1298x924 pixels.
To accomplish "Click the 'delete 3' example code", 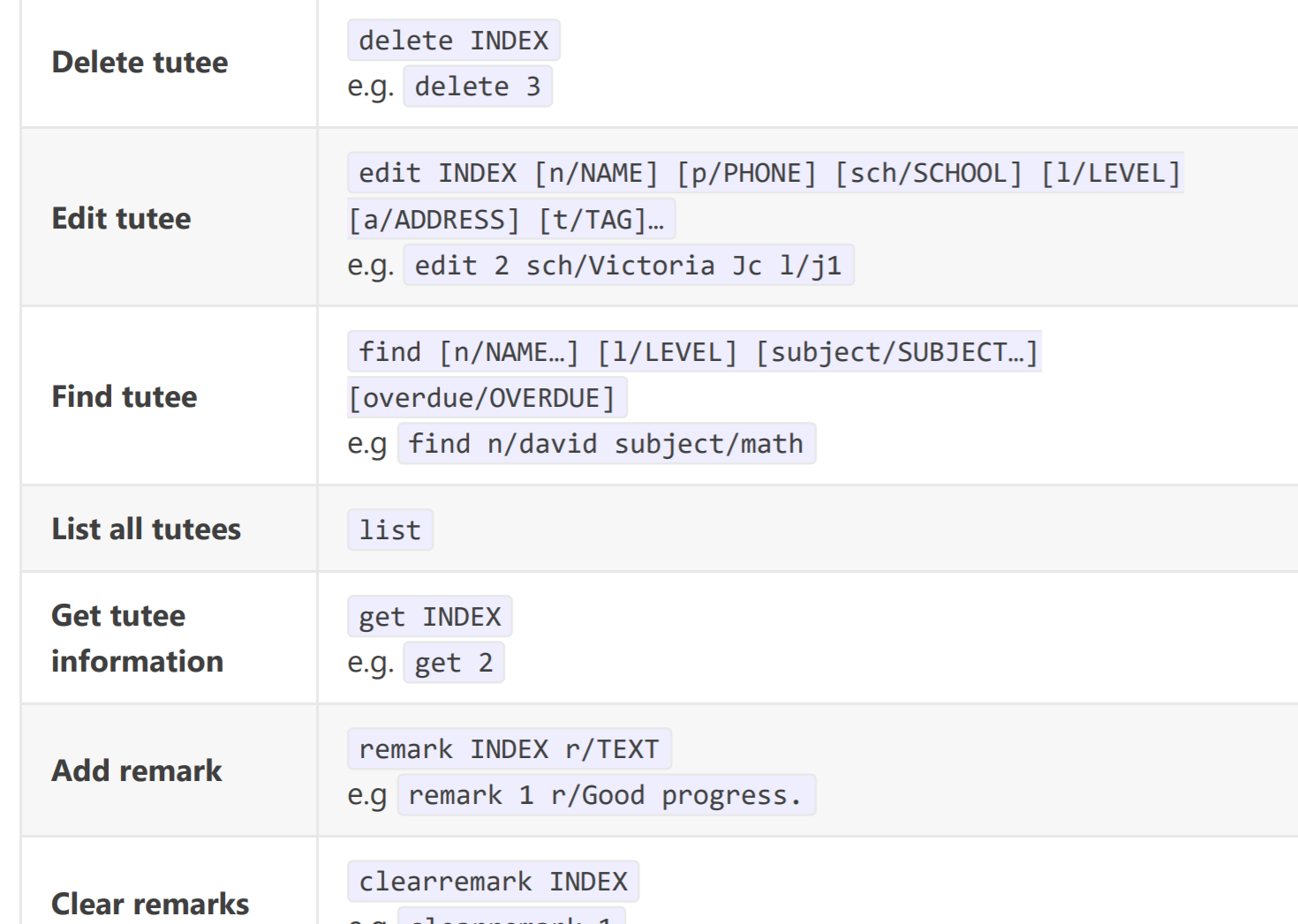I will pos(478,86).
